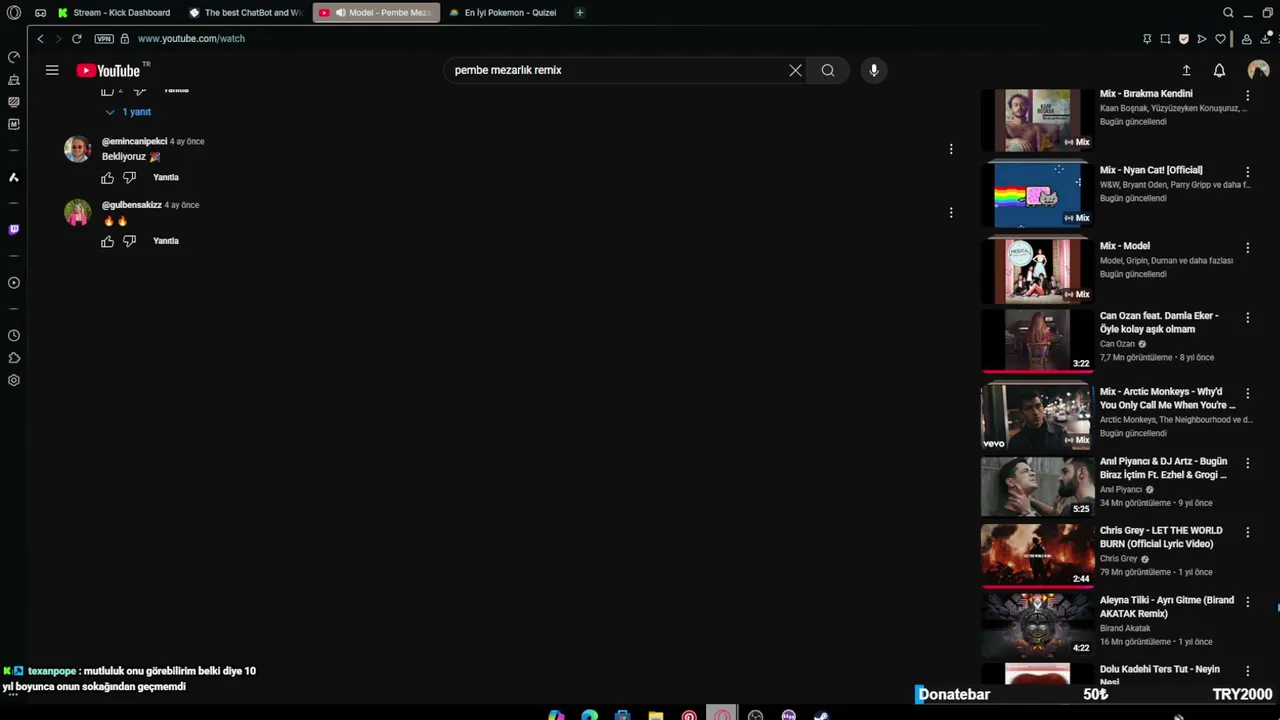
Task: Switch to Stream - Kick Dashboard tab
Action: [115, 13]
